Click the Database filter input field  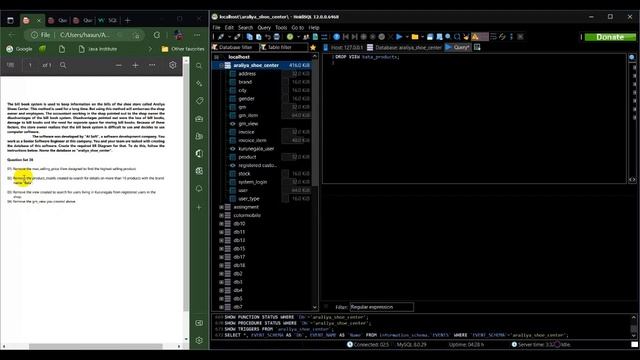[235, 47]
